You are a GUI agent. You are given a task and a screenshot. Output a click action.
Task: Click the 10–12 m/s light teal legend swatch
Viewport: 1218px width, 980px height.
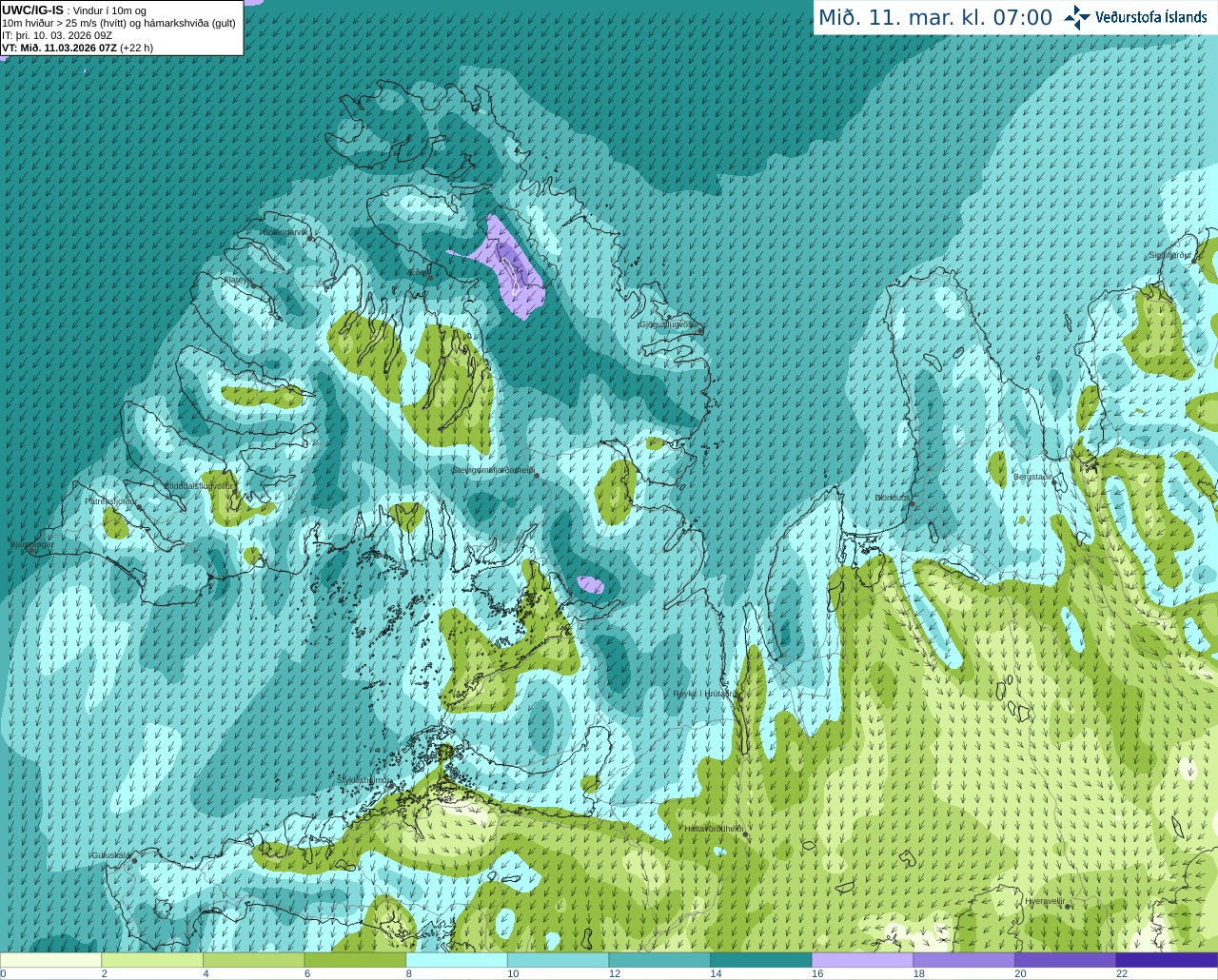coord(558,960)
